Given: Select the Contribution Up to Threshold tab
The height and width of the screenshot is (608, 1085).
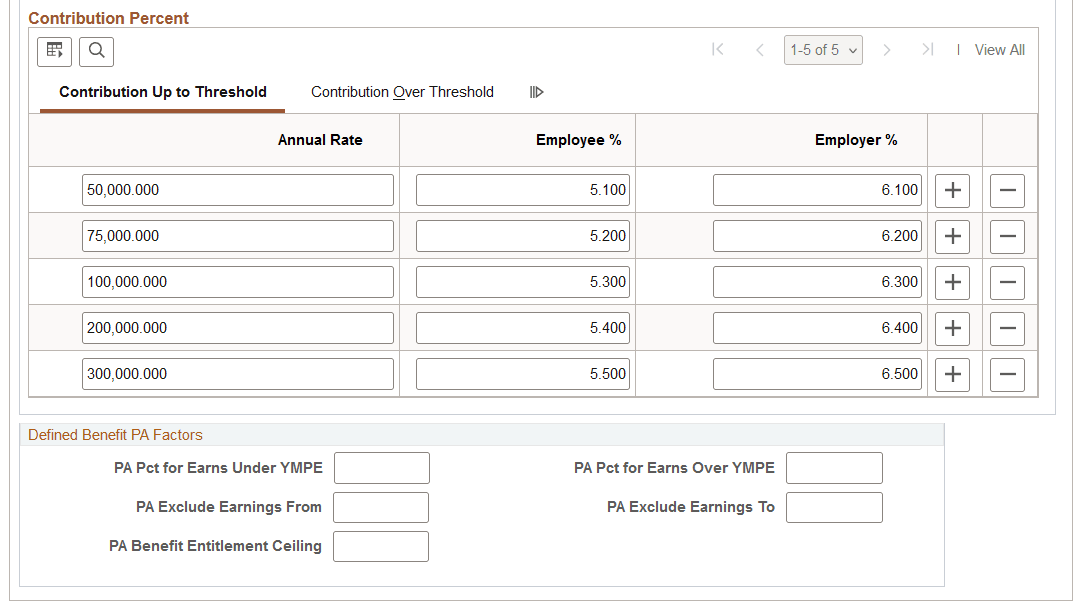Looking at the screenshot, I should click(162, 91).
